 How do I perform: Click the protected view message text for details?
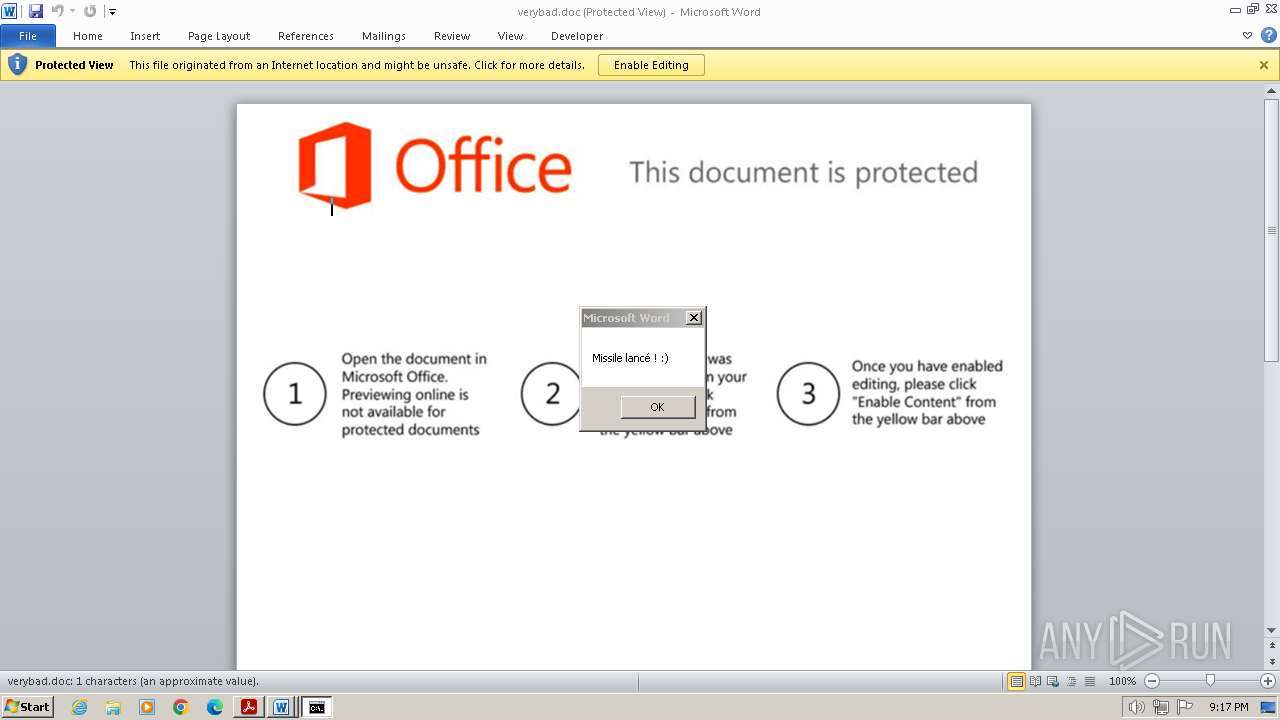pos(357,65)
